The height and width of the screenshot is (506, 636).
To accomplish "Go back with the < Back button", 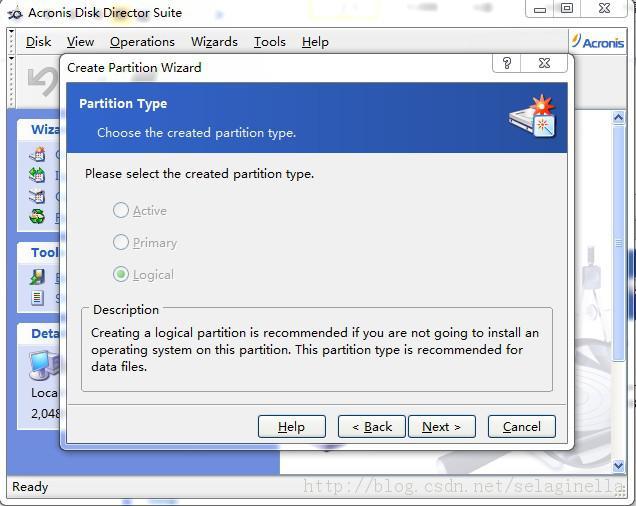I will pyautogui.click(x=372, y=426).
